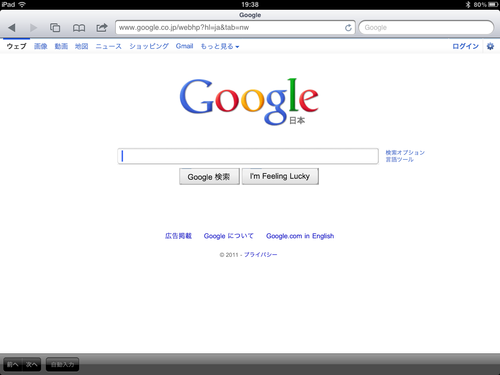Open the ショッピング shopping tab
The width and height of the screenshot is (500, 375).
tap(149, 46)
